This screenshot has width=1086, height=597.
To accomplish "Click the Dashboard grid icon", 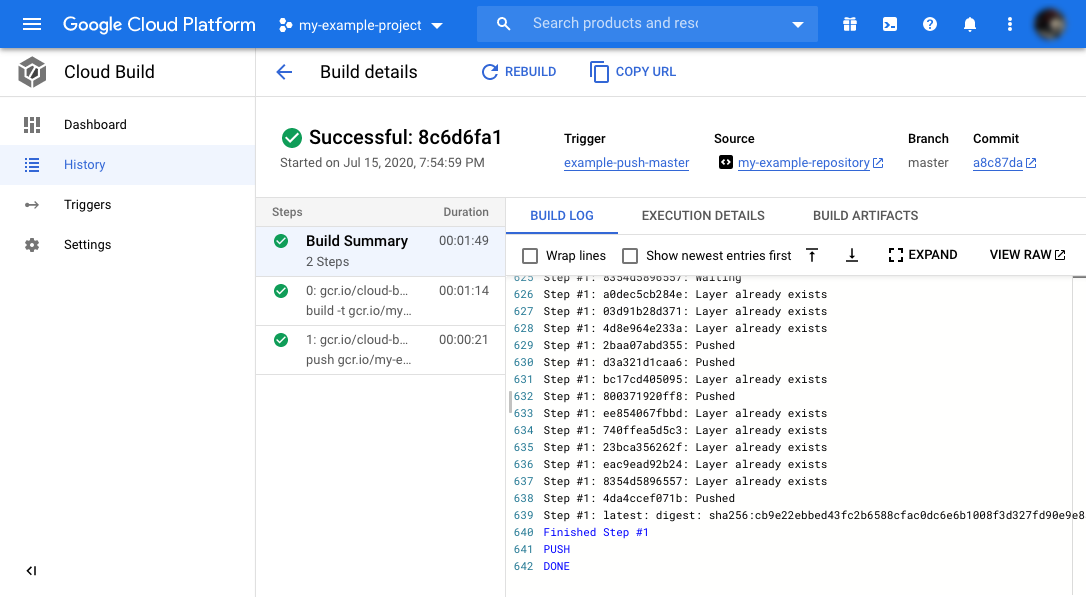I will (32, 125).
